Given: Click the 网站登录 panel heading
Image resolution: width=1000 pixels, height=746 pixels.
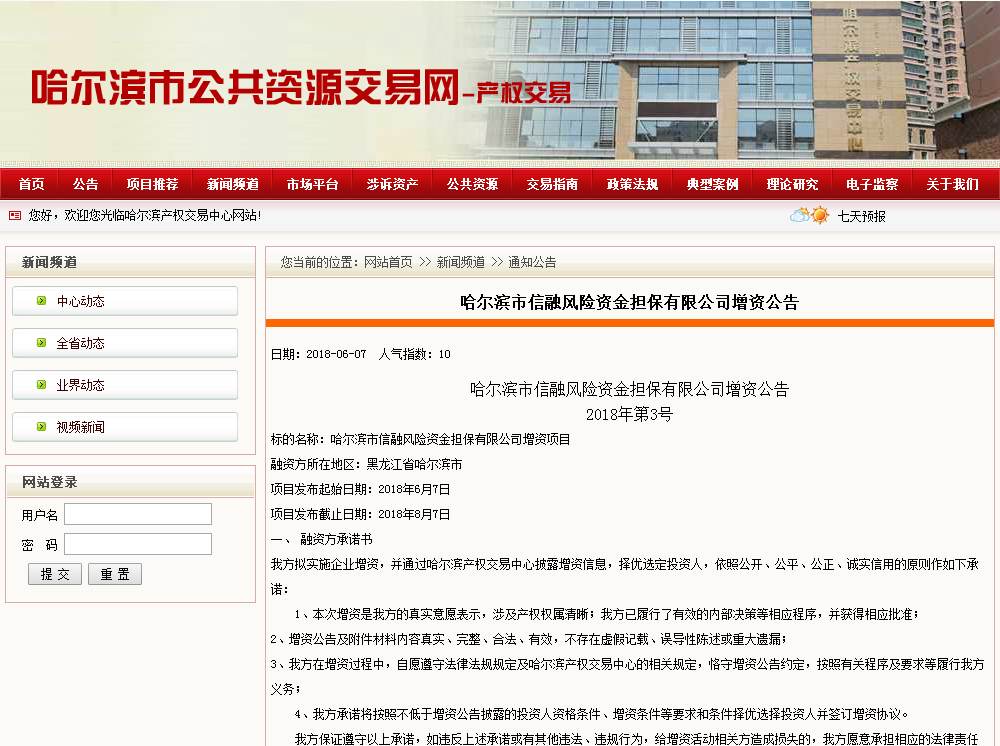Looking at the screenshot, I should pyautogui.click(x=49, y=482).
